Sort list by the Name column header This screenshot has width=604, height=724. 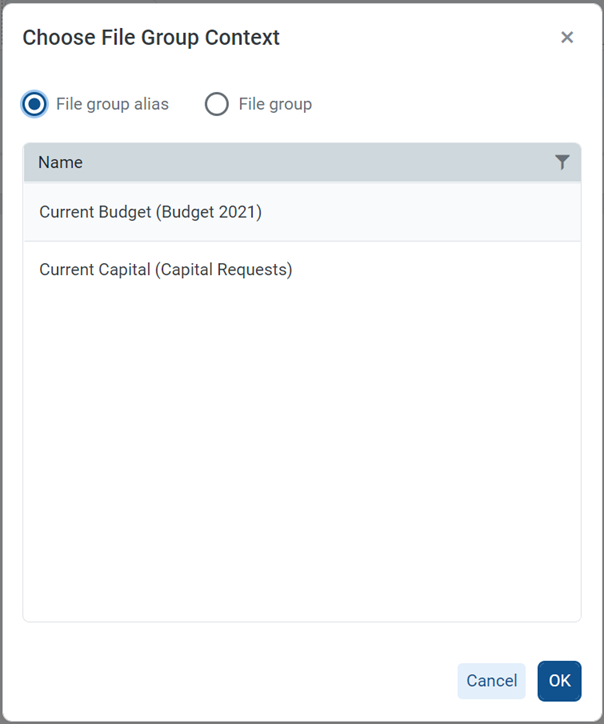(61, 162)
